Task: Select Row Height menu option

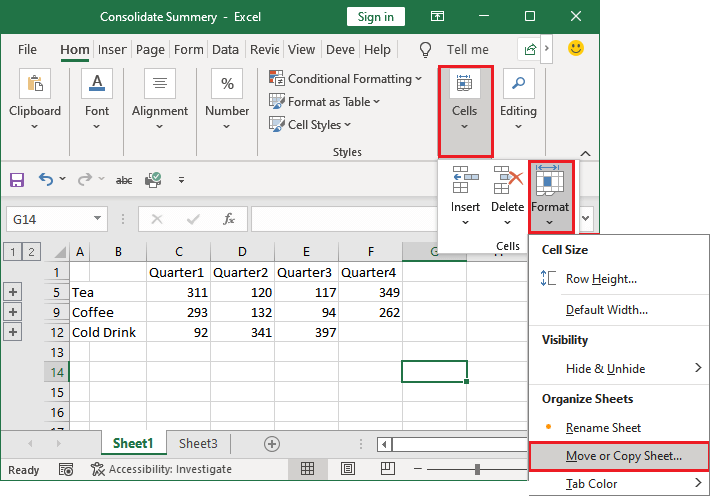Action: pos(619,279)
